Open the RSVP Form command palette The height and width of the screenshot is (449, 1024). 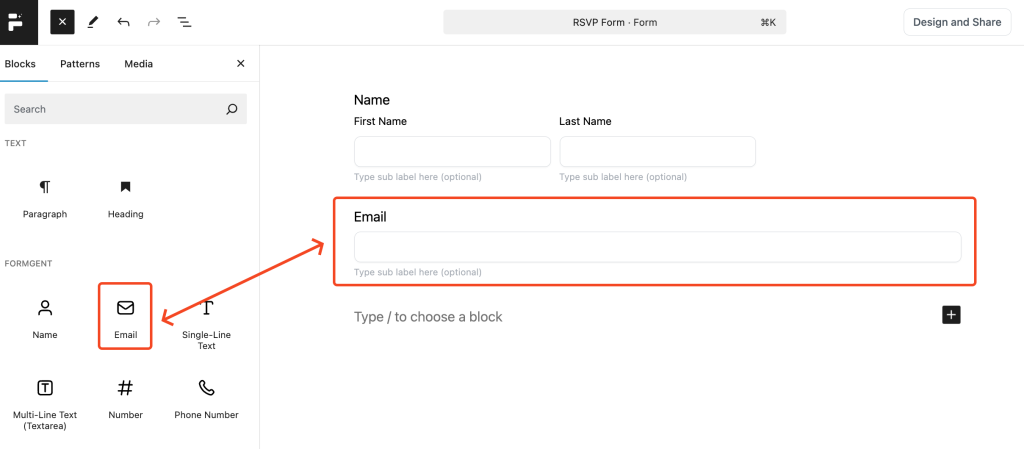[x=615, y=22]
